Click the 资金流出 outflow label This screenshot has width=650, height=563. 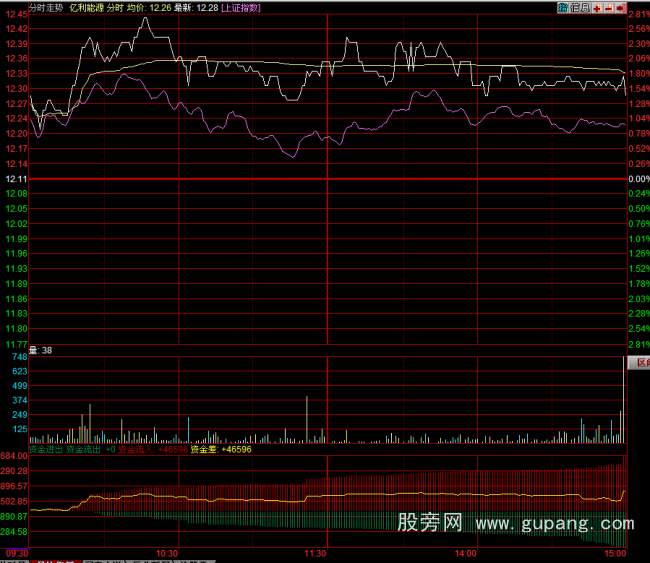pyautogui.click(x=83, y=449)
